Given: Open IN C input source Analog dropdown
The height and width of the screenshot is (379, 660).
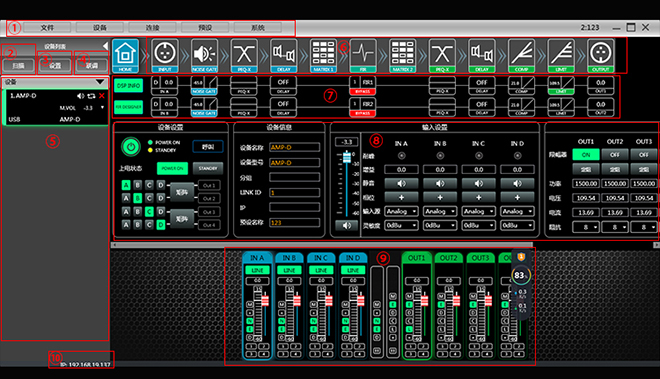Looking at the screenshot, I should (x=479, y=211).
